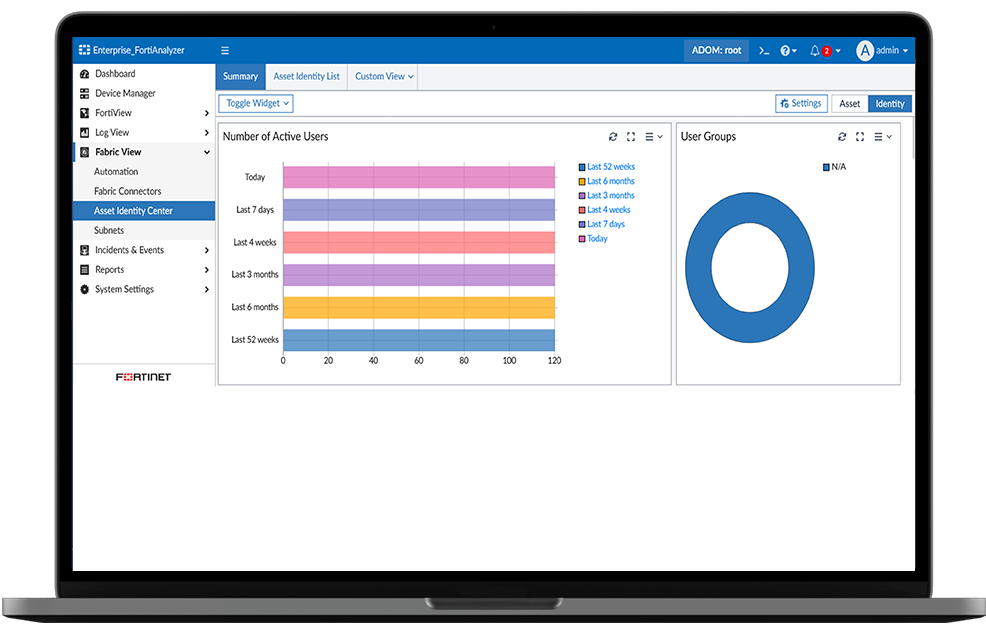This screenshot has width=986, height=637.
Task: Open the Custom View dropdown tab
Action: (x=384, y=76)
